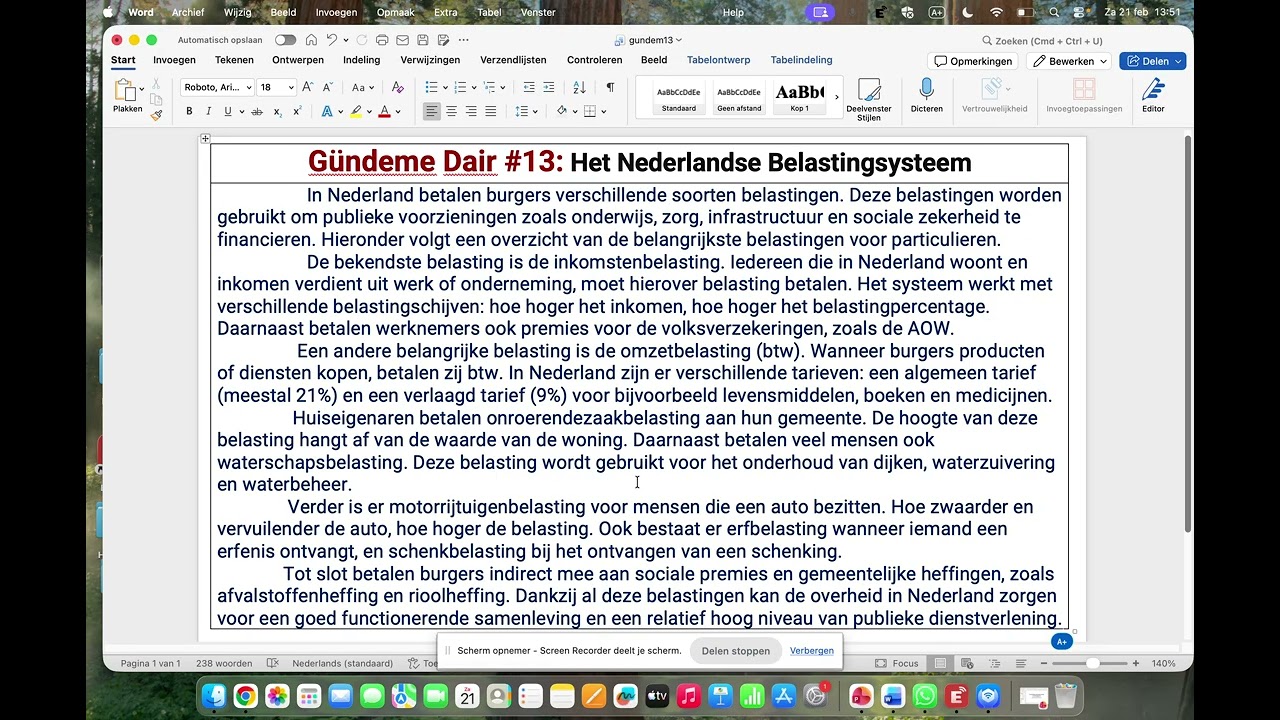
Task: Toggle Focus mode in status bar
Action: (897, 663)
